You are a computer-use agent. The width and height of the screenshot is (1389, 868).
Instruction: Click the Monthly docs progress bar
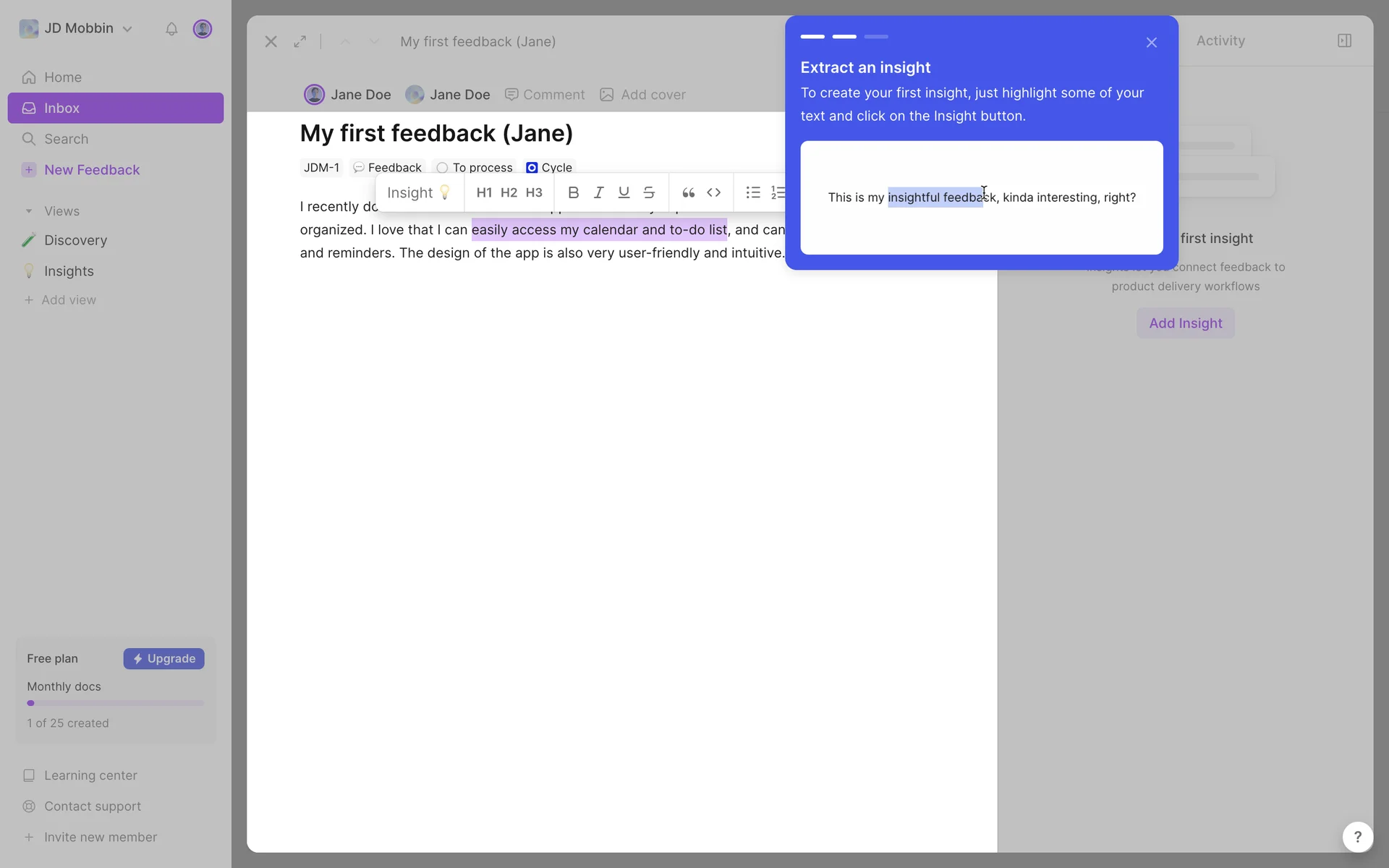coord(116,703)
